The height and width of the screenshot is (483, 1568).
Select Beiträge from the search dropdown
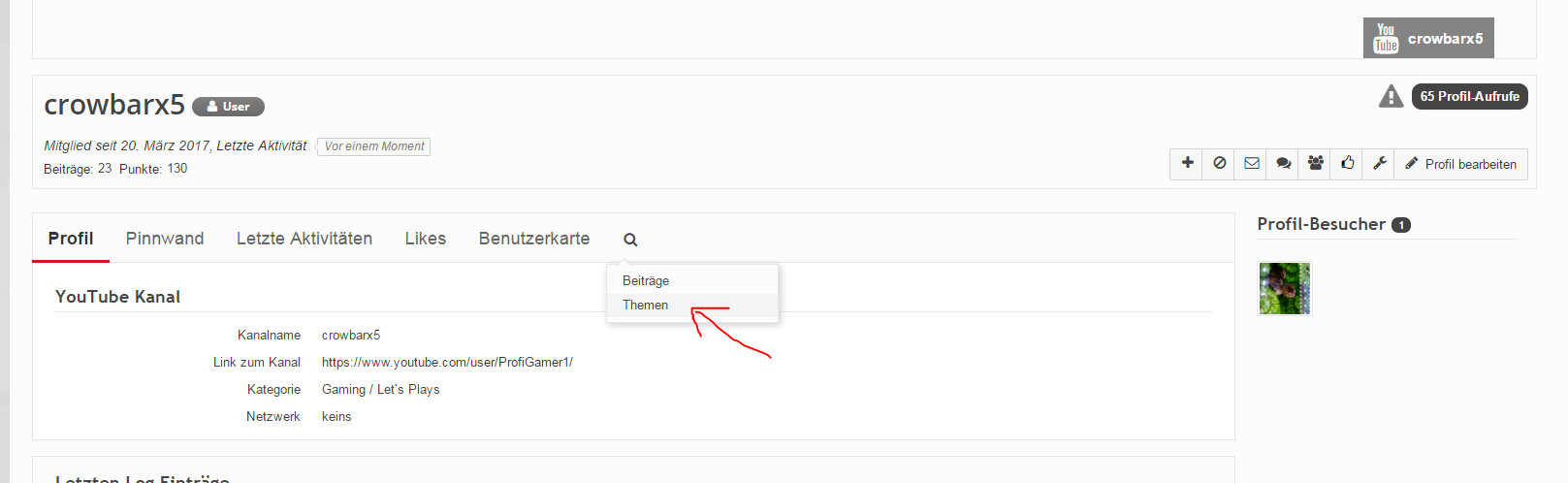[x=646, y=281]
